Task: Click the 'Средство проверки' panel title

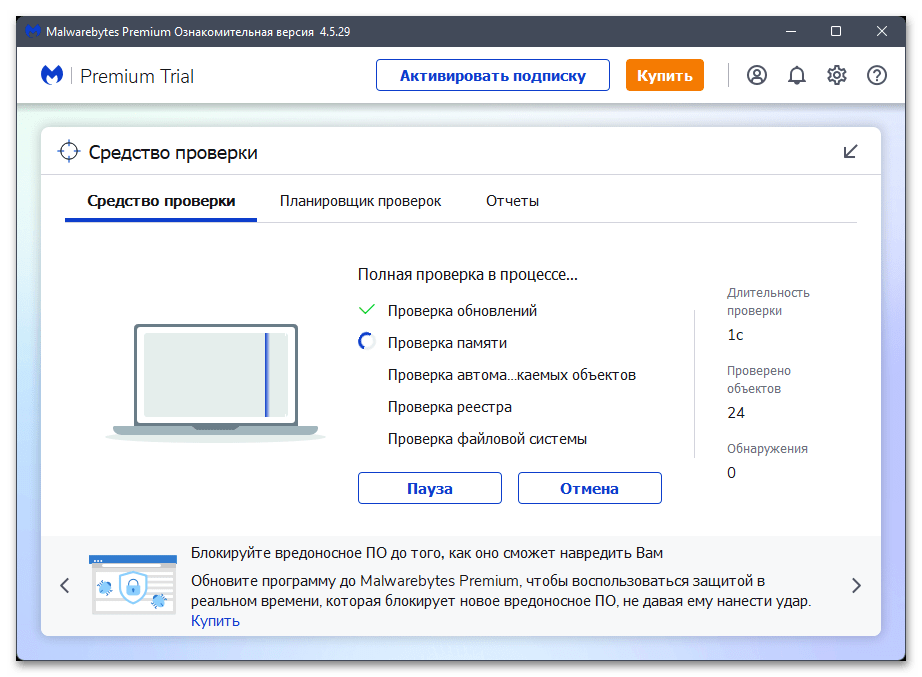Action: click(173, 153)
